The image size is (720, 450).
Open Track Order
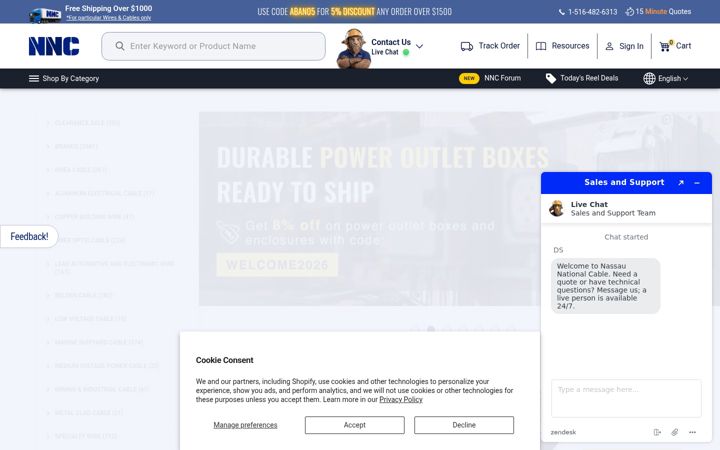point(490,46)
